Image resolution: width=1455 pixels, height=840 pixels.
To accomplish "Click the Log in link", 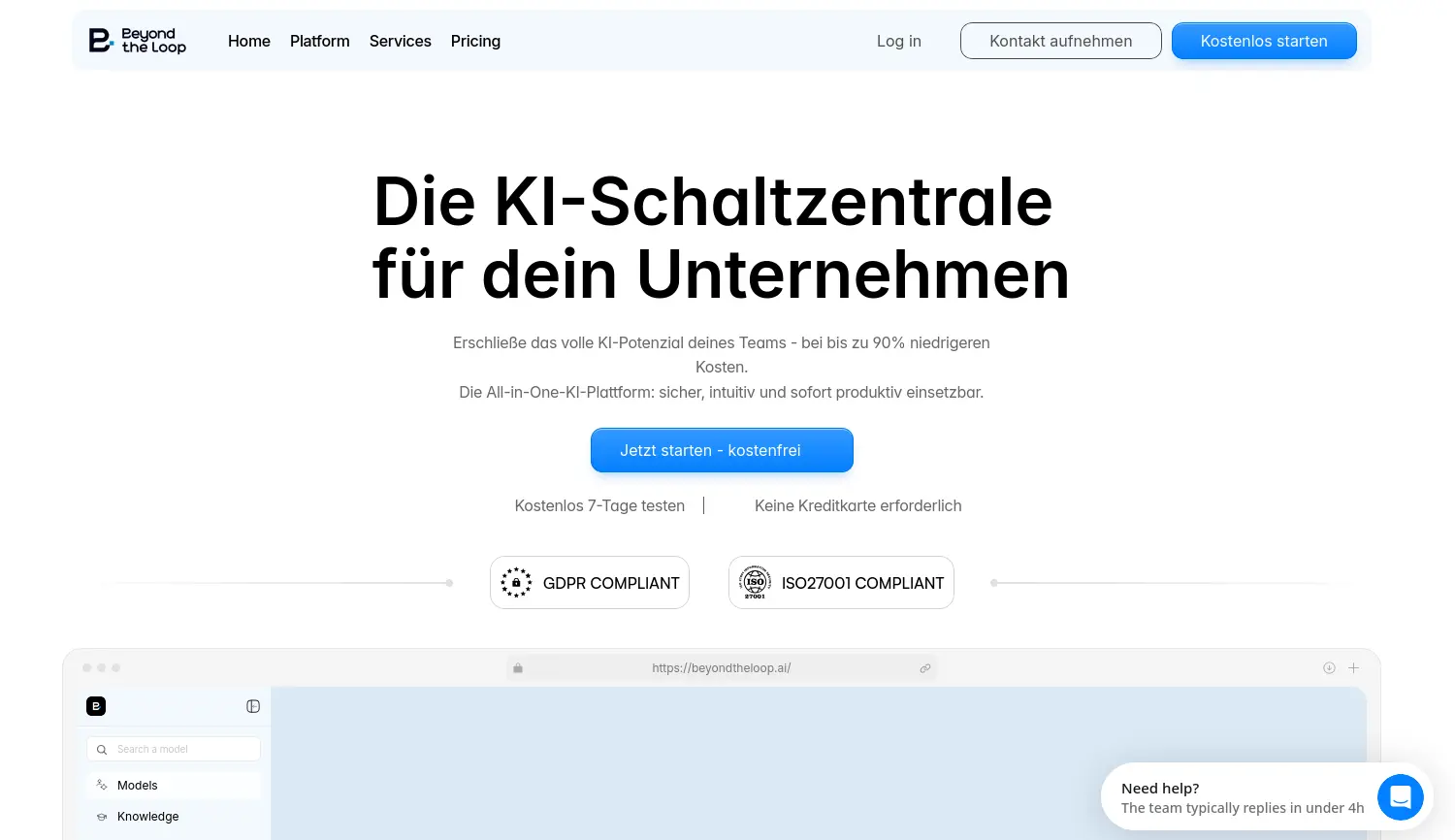I will click(x=898, y=41).
